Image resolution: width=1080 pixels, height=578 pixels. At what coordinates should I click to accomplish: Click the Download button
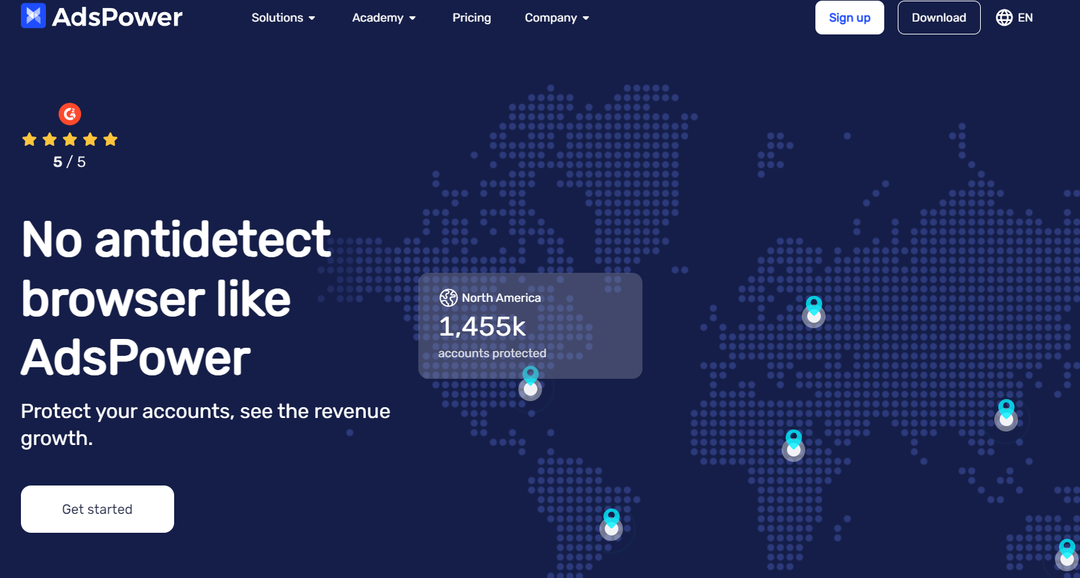tap(939, 18)
